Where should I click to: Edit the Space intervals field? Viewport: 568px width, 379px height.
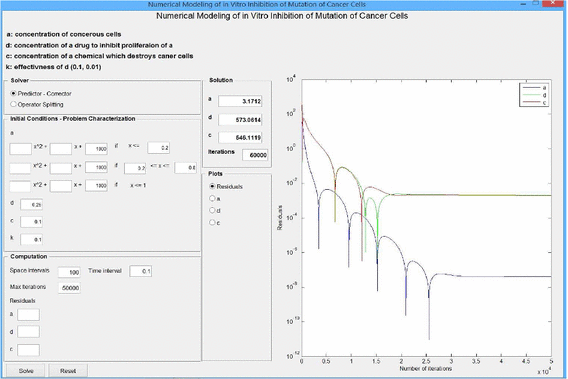pyautogui.click(x=69, y=272)
